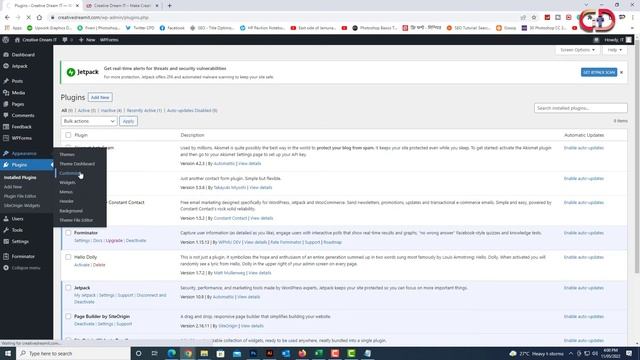Open the Posts pin icon

click(6, 81)
